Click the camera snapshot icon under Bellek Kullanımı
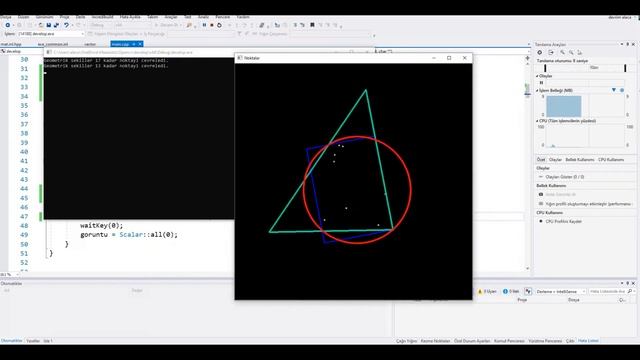Image resolution: width=640 pixels, height=360 pixels. pos(541,194)
